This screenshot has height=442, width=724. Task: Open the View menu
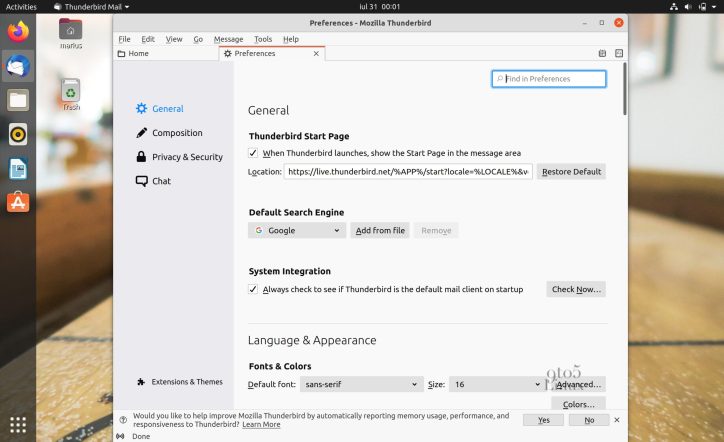pos(174,39)
